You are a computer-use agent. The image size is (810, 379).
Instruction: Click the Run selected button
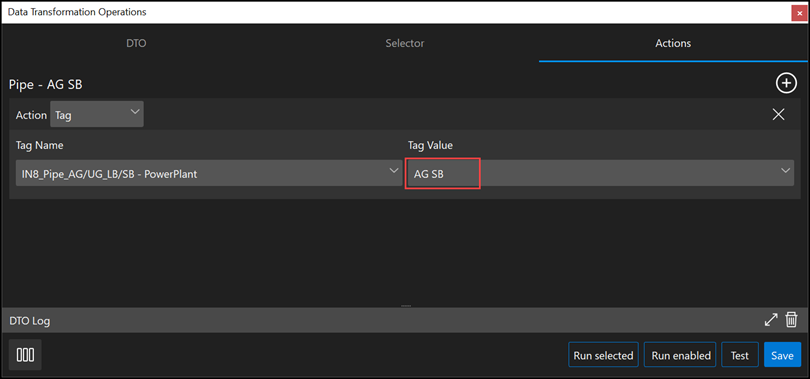coord(603,355)
